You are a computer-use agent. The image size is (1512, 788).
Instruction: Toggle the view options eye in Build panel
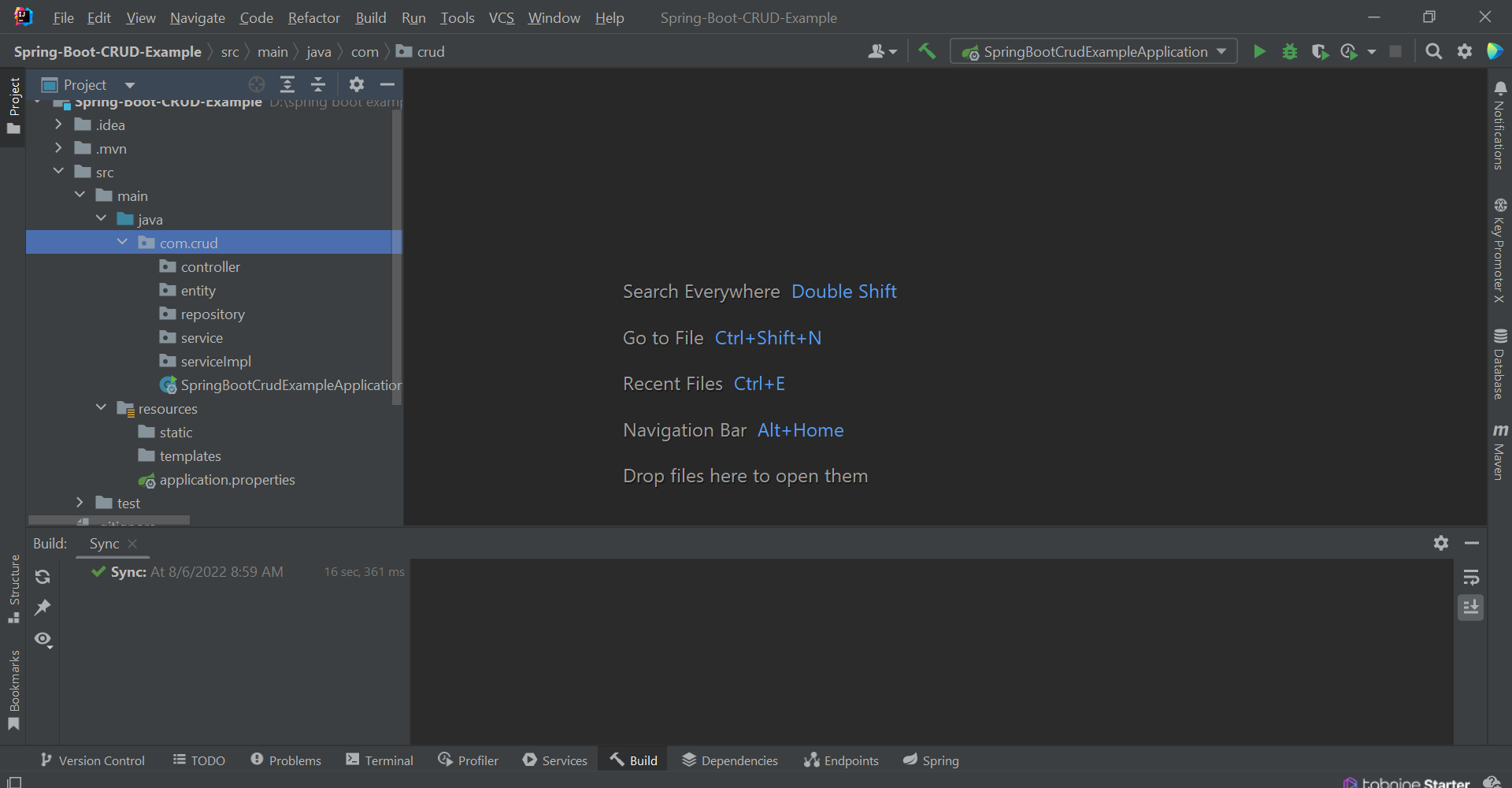43,640
